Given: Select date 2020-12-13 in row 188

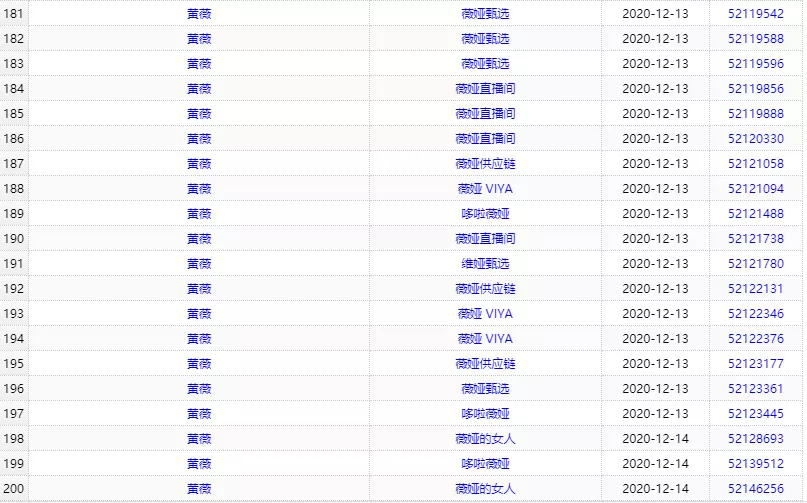Looking at the screenshot, I should coord(655,189).
